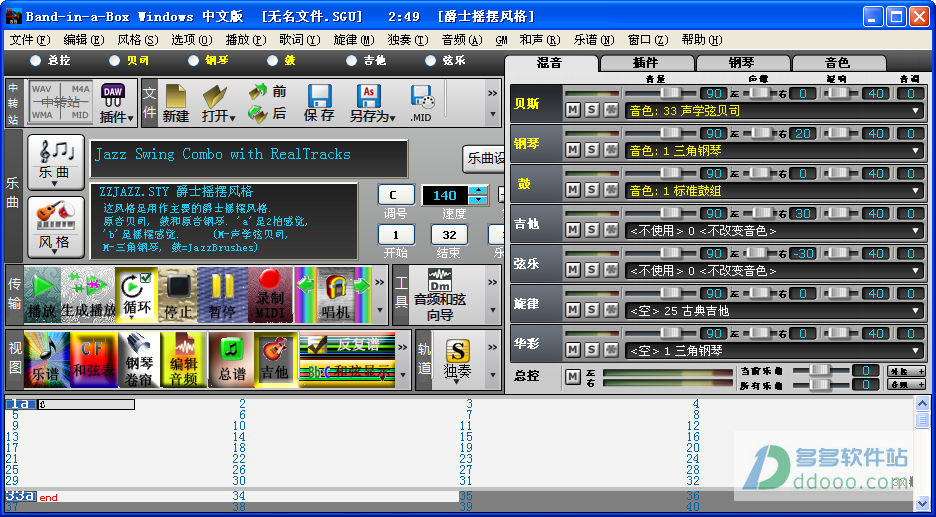
Task: Switch to the 钢琴 mixer tab
Action: point(742,63)
